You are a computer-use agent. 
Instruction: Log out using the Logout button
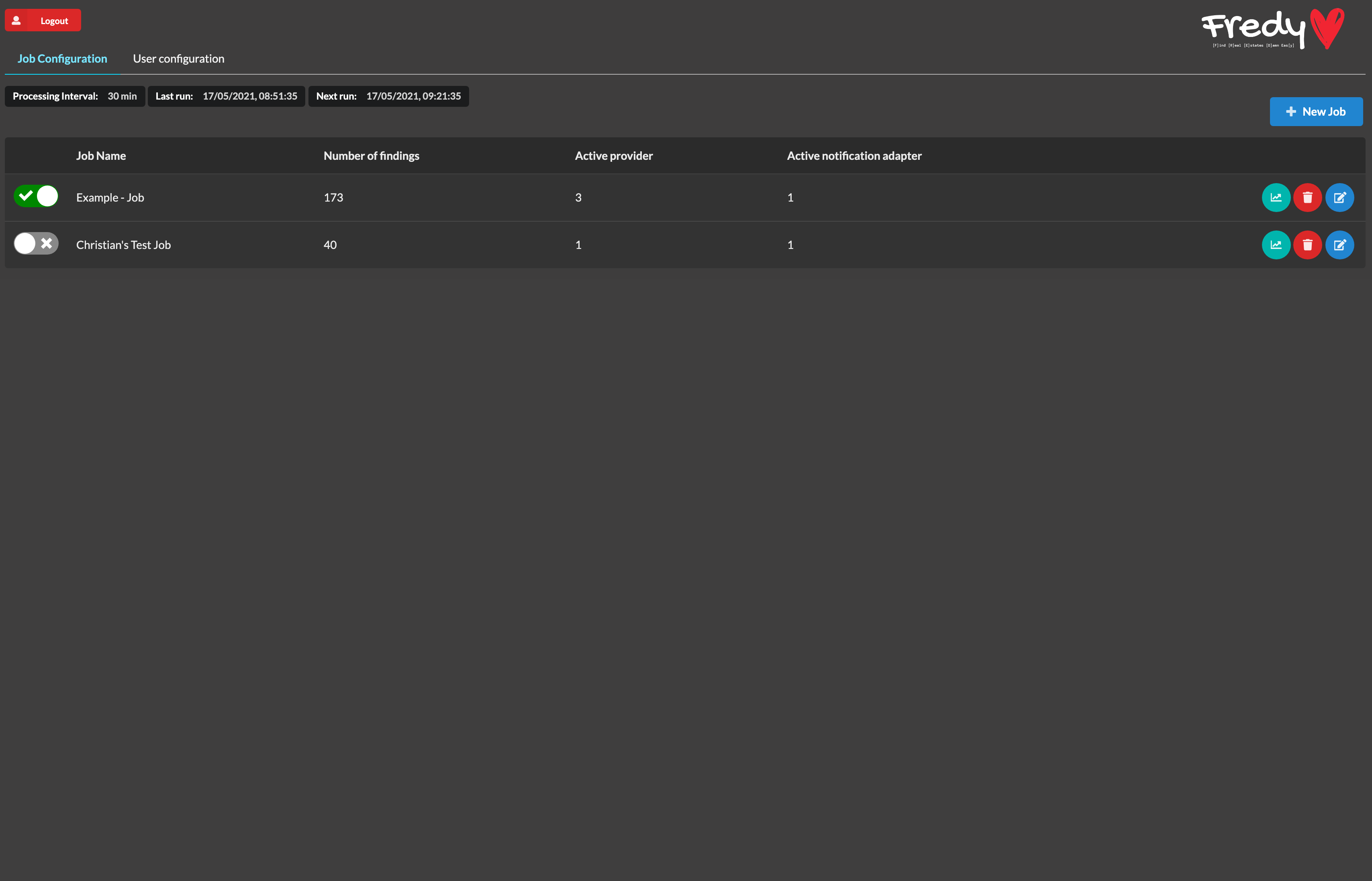43,20
